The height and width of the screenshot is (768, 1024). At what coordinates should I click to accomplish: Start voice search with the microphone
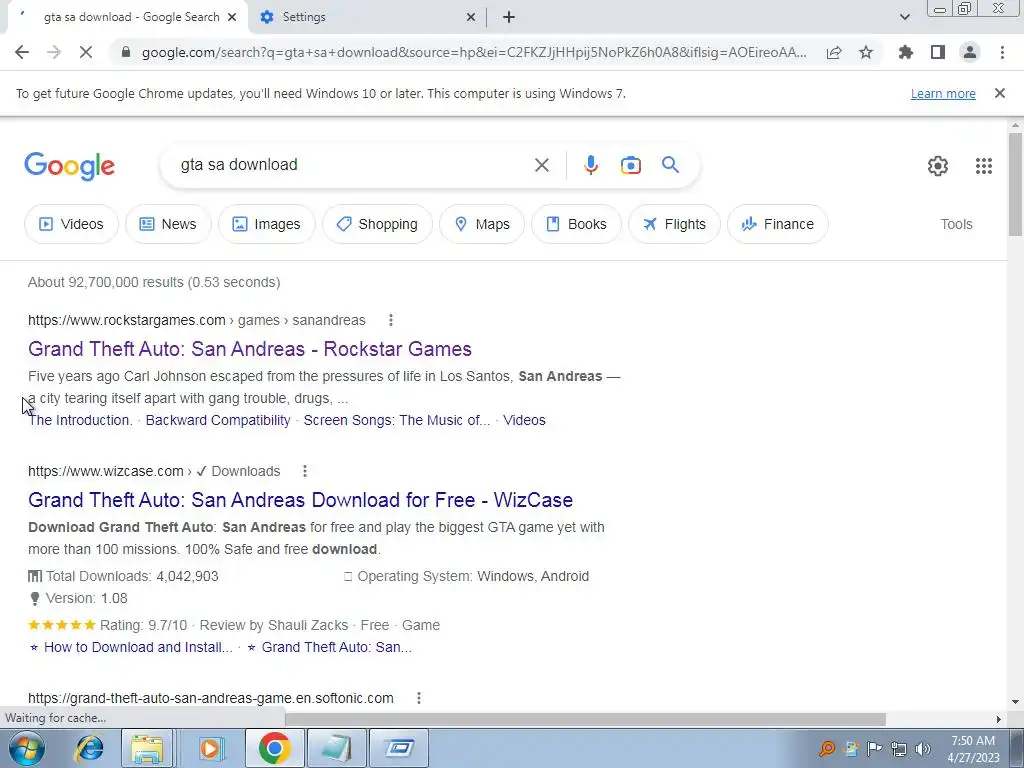point(590,165)
